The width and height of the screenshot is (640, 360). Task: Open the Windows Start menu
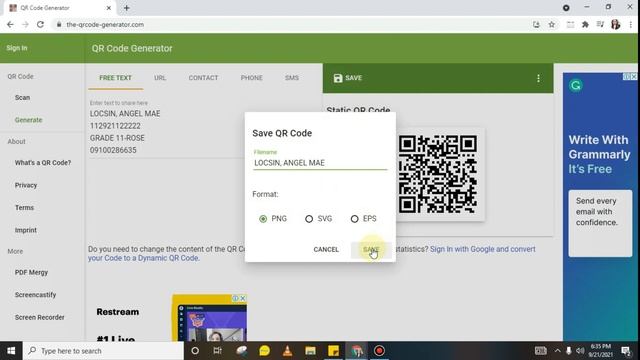[11, 351]
